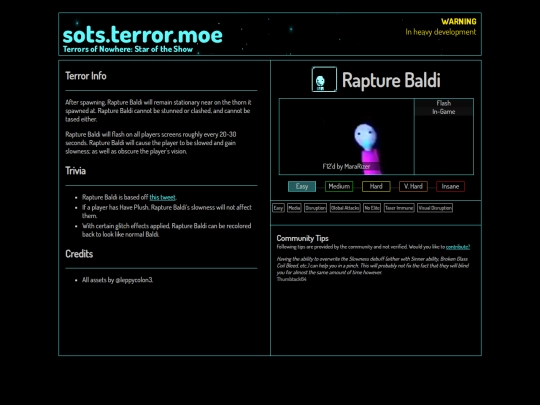Image resolution: width=540 pixels, height=405 pixels.
Task: Click 'Terrors of Nowhere: Star of the Show' subtitle
Action: pyautogui.click(x=128, y=49)
